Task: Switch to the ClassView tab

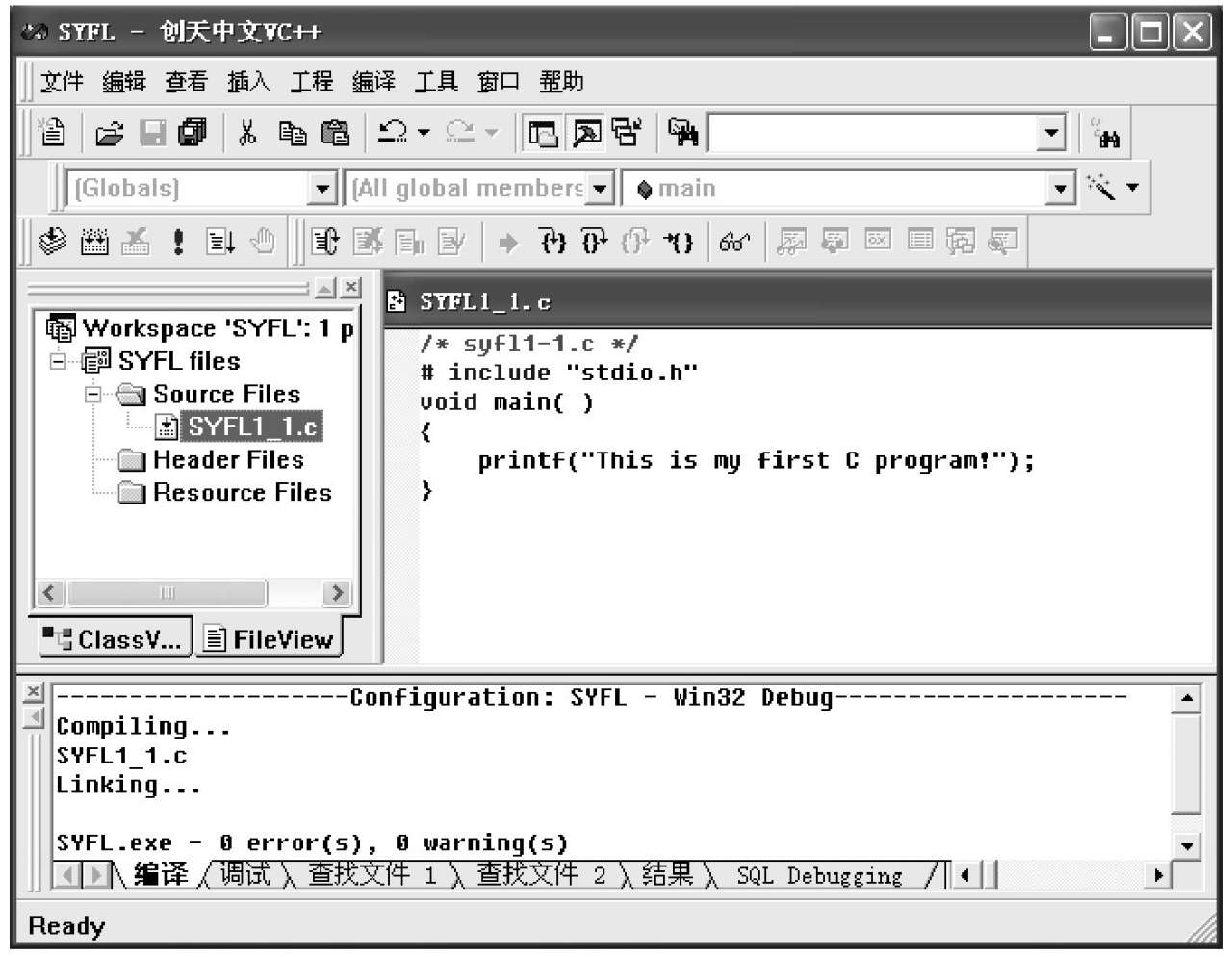Action: pos(115,639)
